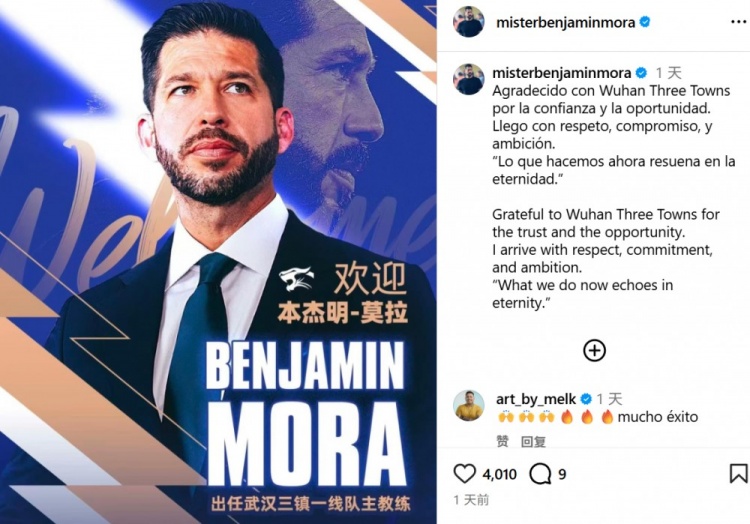Viewport: 750px width, 524px height.
Task: Open the three-dots more options menu
Action: pos(739,22)
